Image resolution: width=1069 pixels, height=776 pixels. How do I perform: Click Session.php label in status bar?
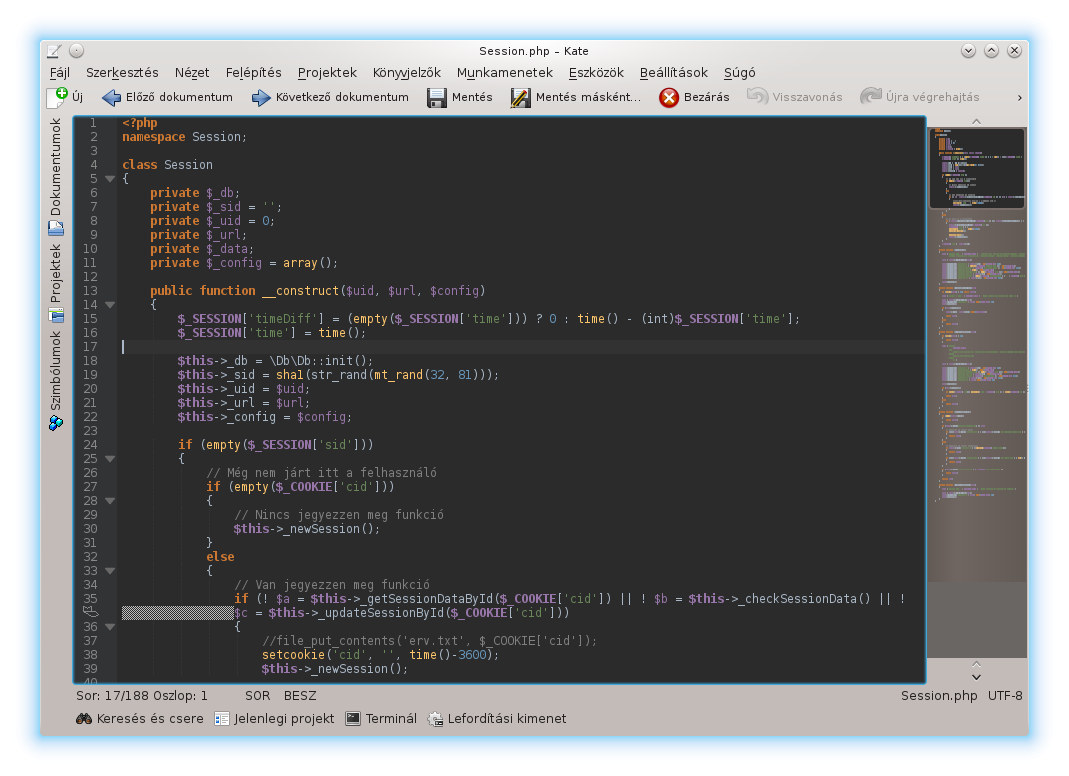(939, 696)
